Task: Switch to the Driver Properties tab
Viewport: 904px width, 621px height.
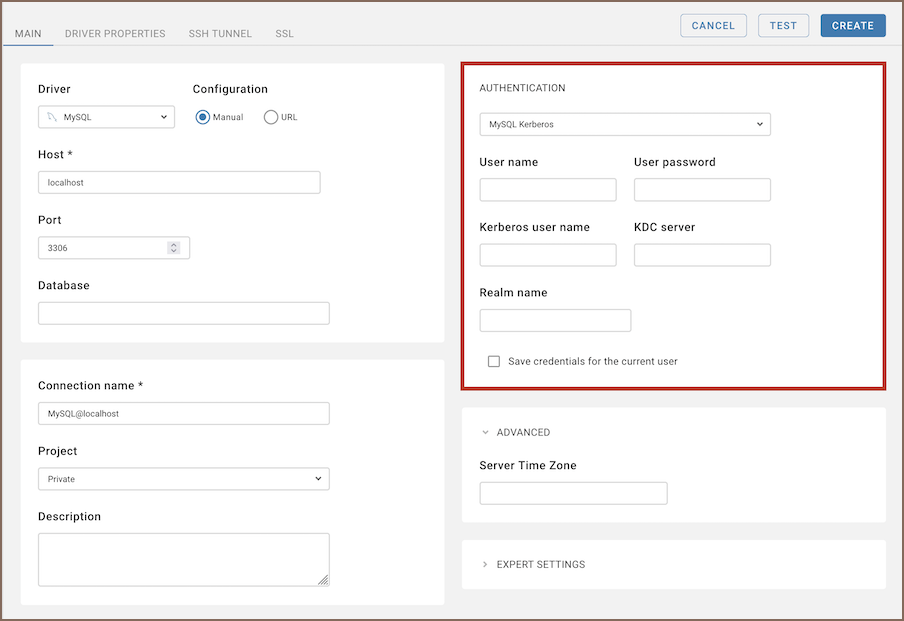Action: [115, 34]
